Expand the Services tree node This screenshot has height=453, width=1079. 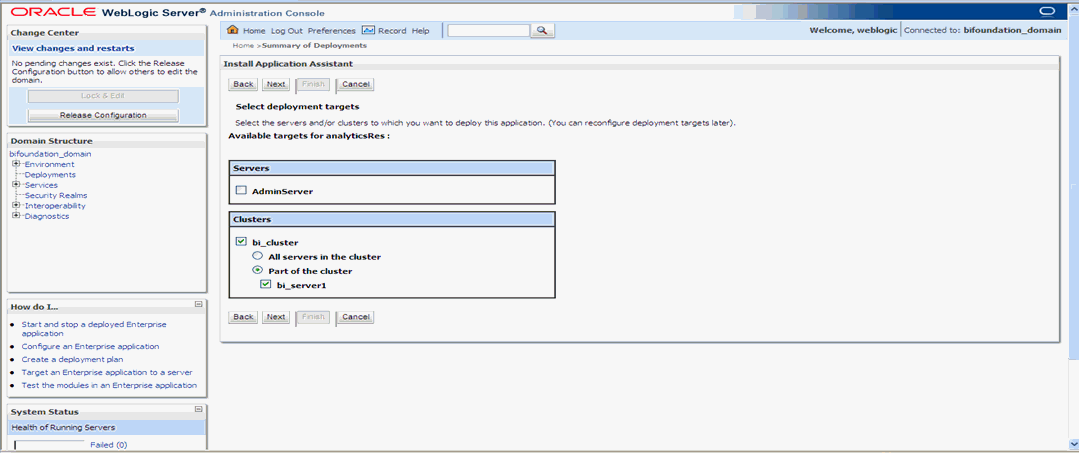tap(15, 185)
